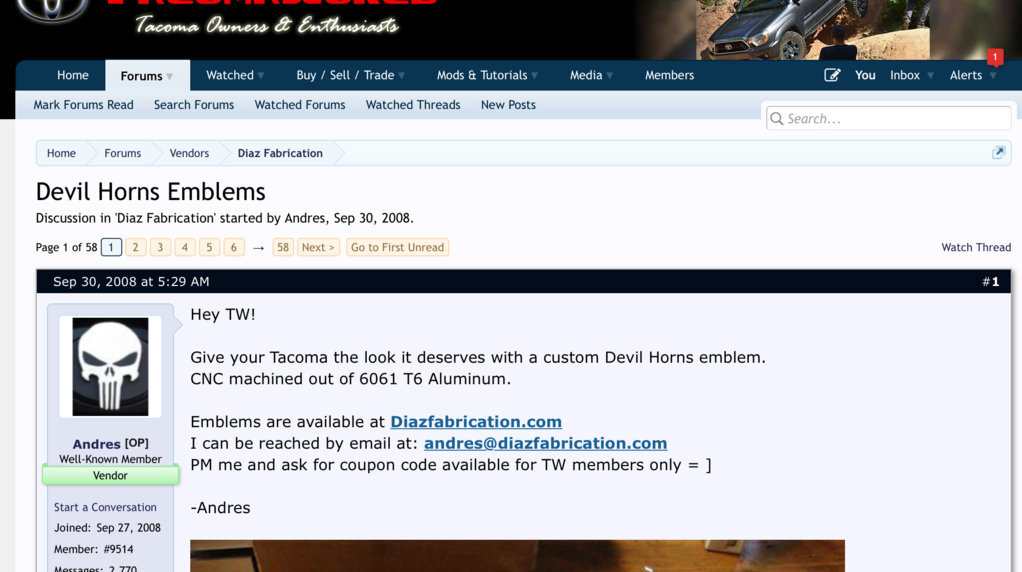
Task: Click the Next > page button
Action: tap(318, 248)
